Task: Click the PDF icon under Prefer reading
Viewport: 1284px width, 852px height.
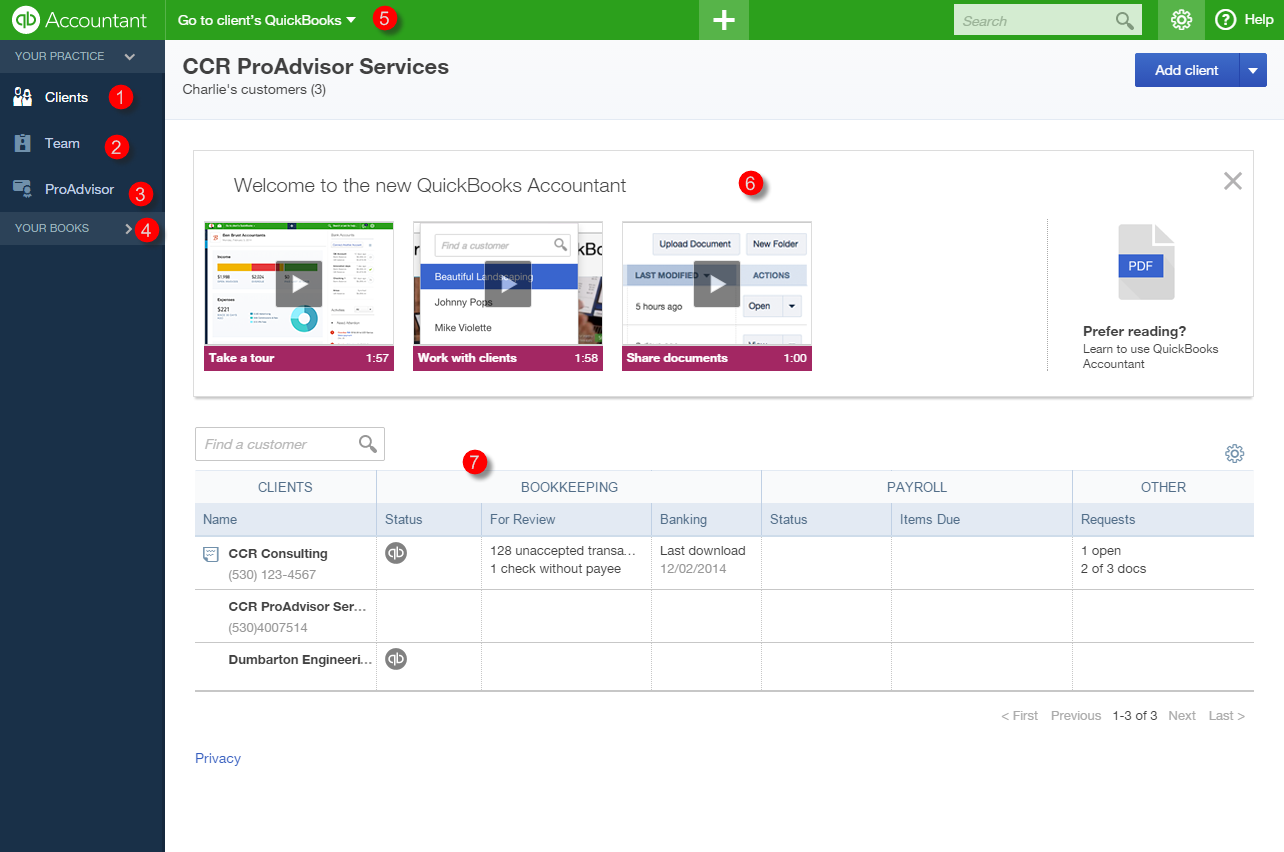Action: point(1146,262)
